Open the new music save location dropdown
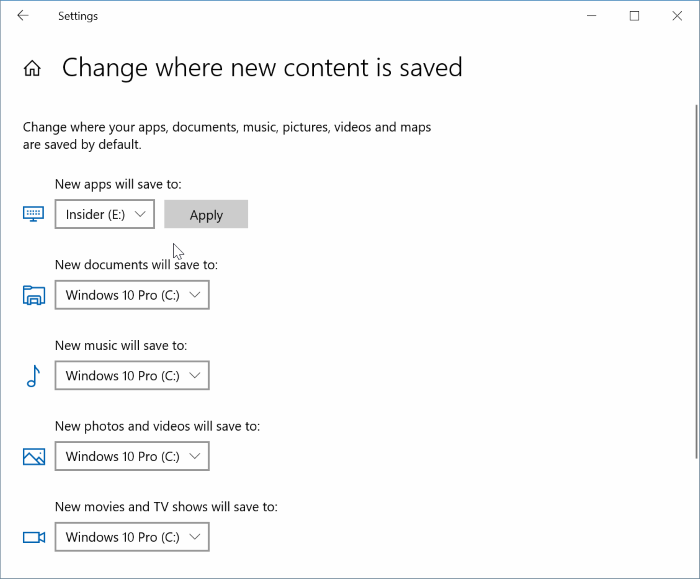The height and width of the screenshot is (579, 700). pos(132,375)
